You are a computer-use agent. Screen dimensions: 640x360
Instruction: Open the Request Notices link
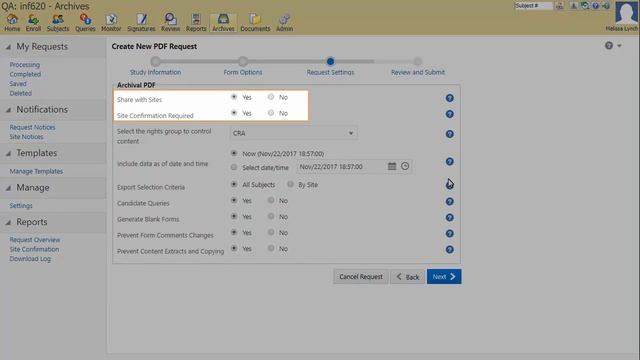coord(32,127)
